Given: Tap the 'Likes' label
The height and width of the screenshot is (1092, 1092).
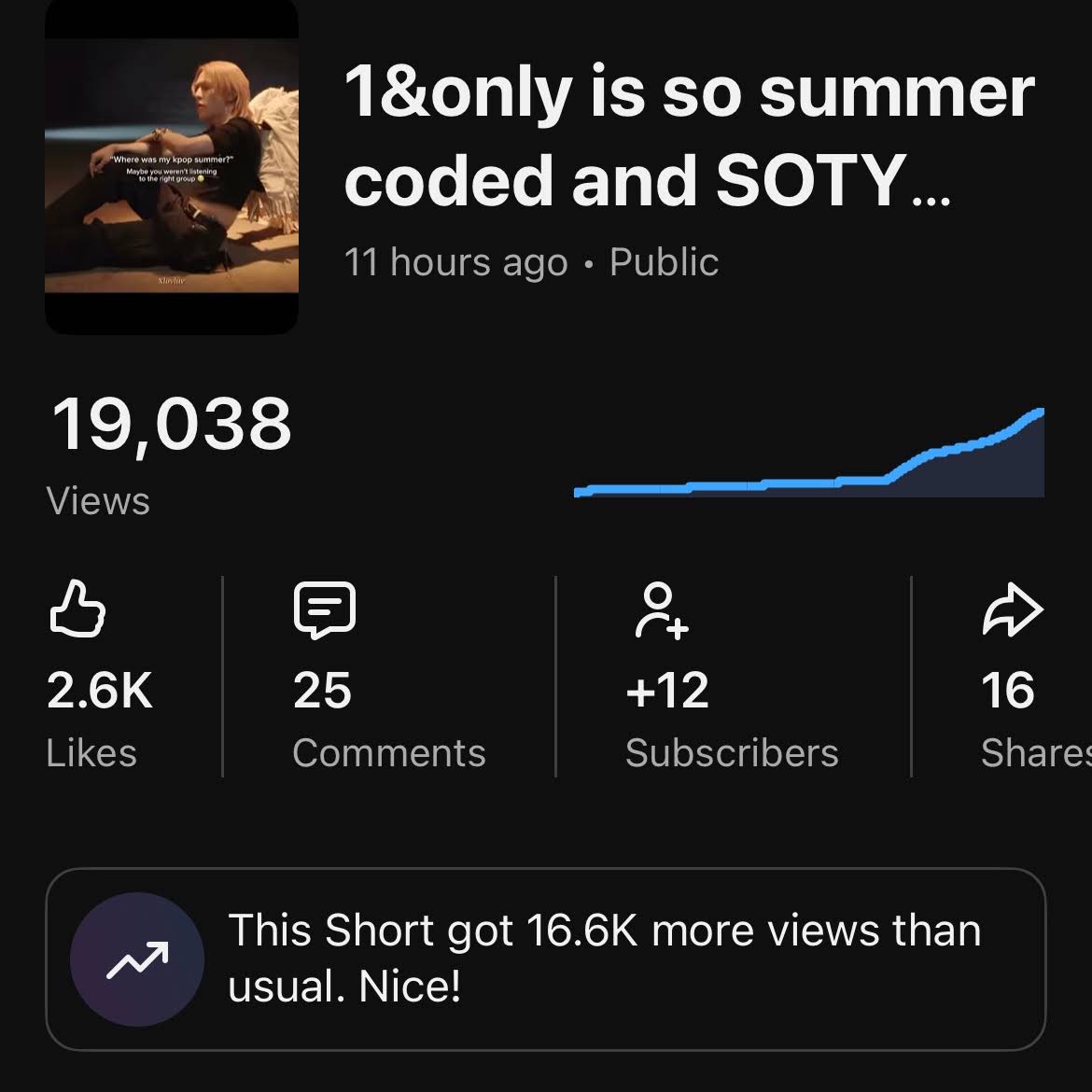Looking at the screenshot, I should [91, 753].
